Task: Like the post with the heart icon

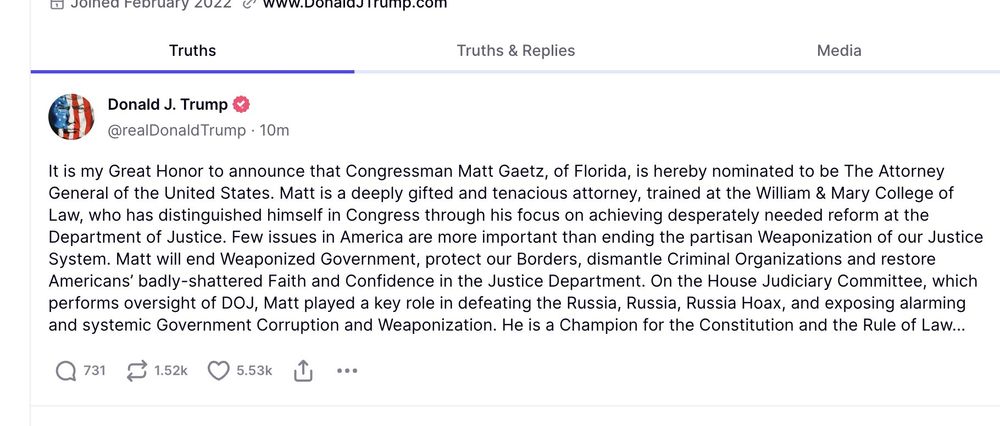Action: tap(218, 371)
